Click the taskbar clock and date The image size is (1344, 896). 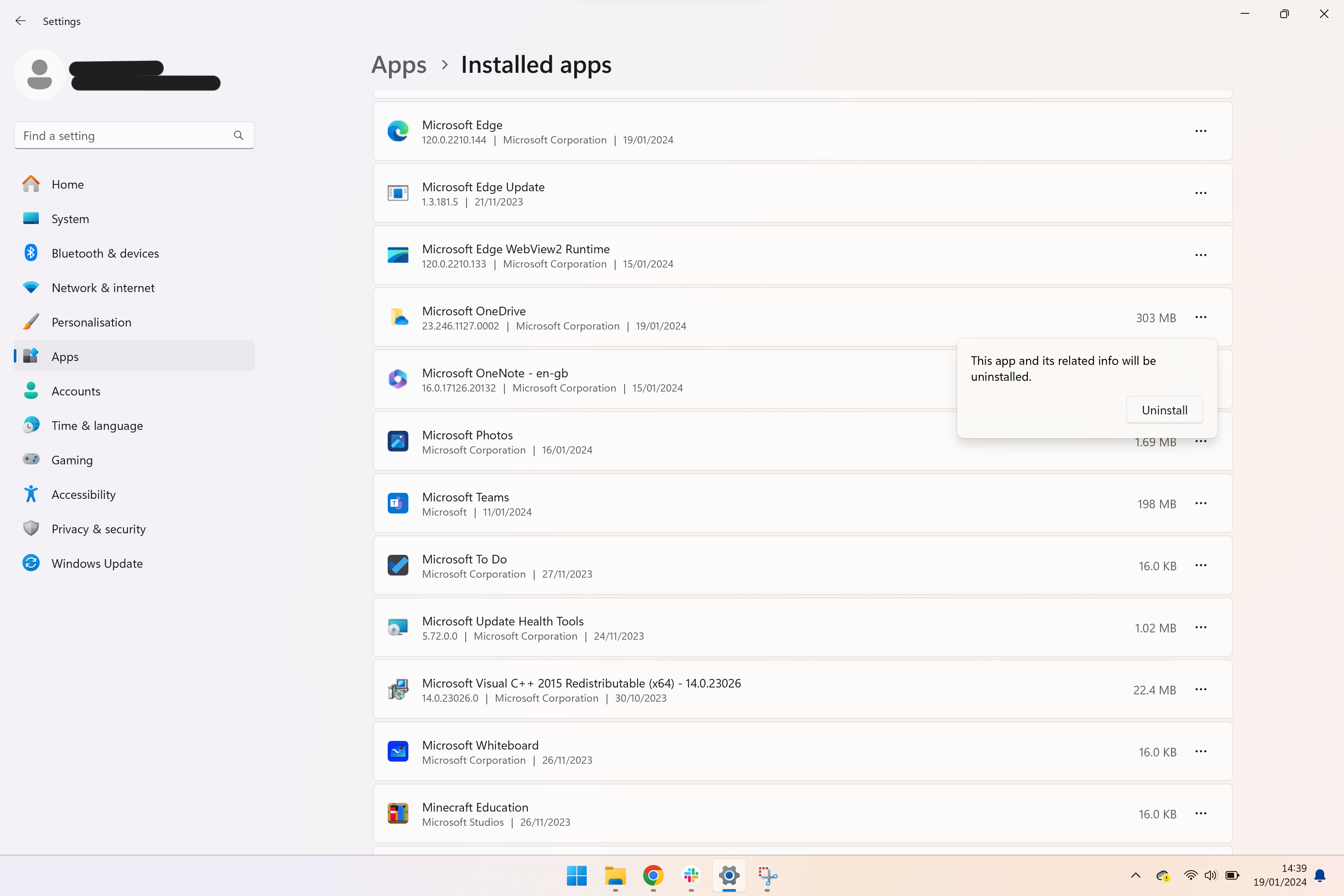[x=1279, y=875]
